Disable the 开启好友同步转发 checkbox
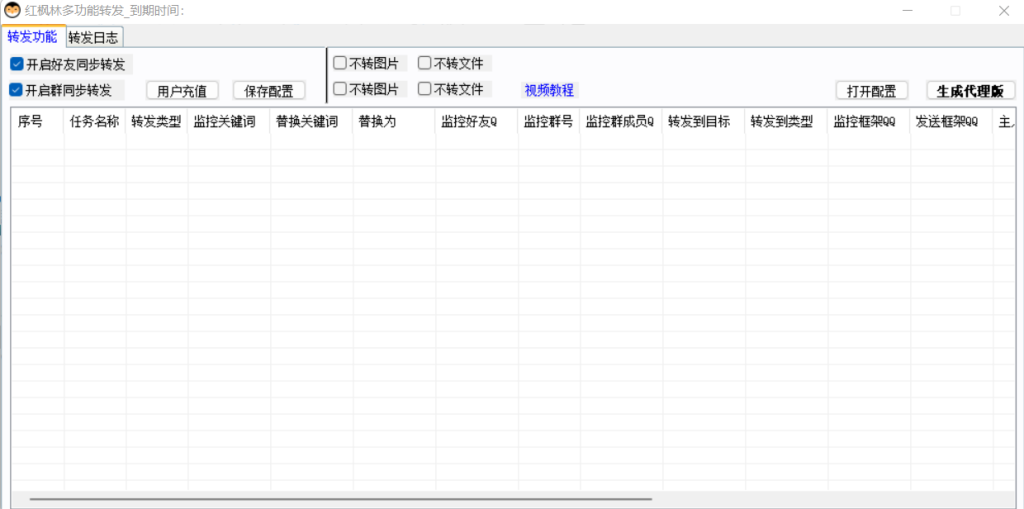 17,64
